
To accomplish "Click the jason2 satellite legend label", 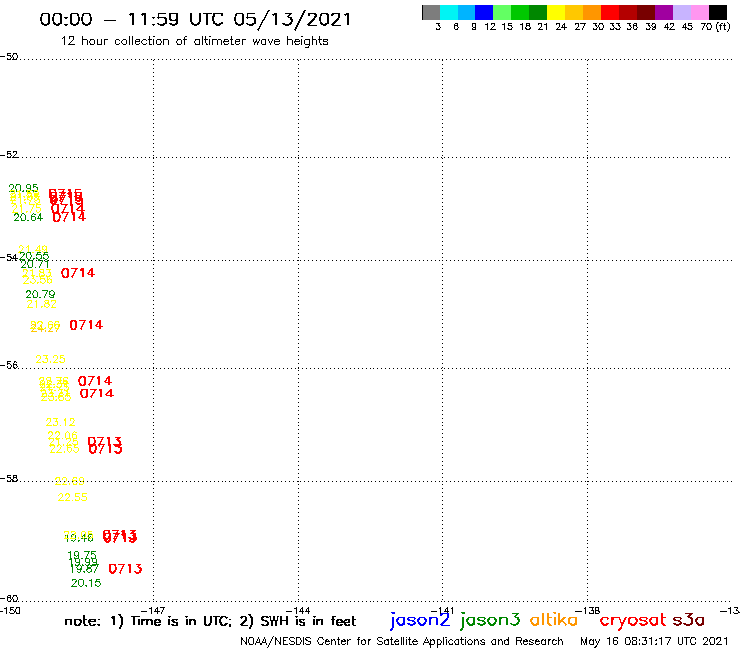I will point(420,620).
